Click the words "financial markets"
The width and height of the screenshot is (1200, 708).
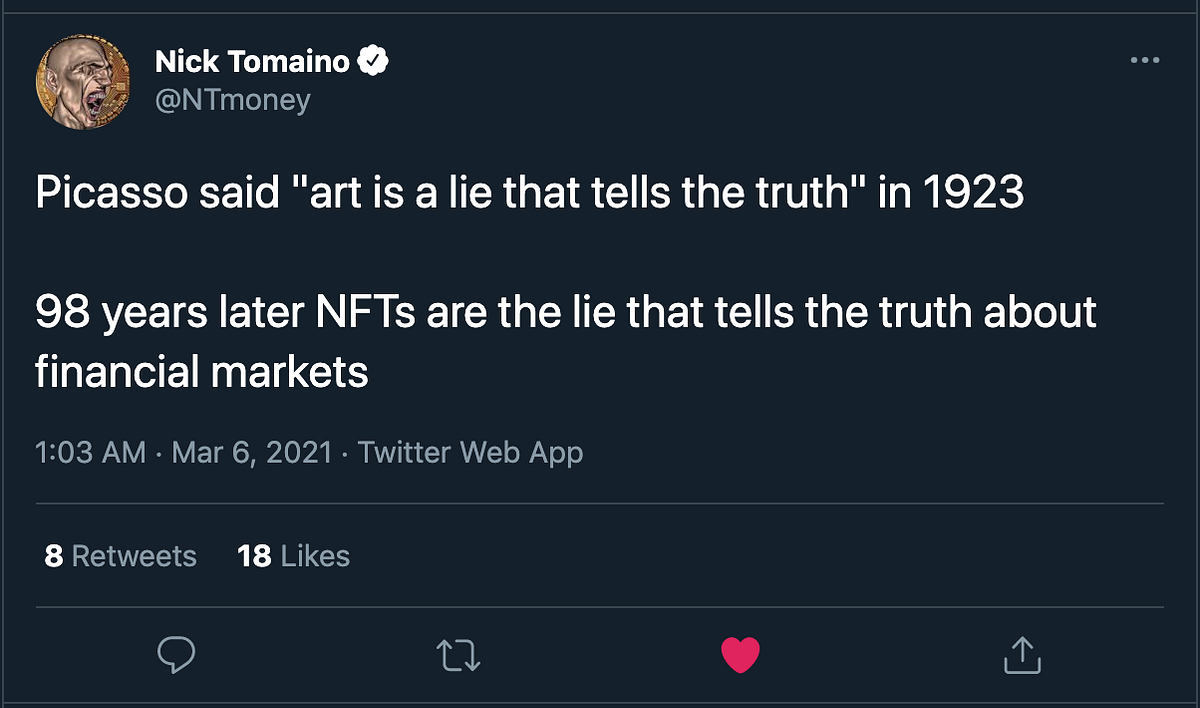[202, 373]
